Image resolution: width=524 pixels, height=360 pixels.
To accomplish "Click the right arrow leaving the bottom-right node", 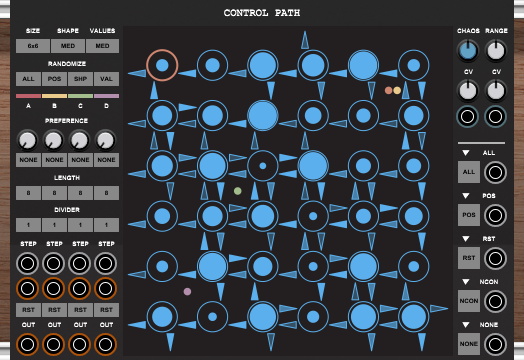I will (439, 308).
